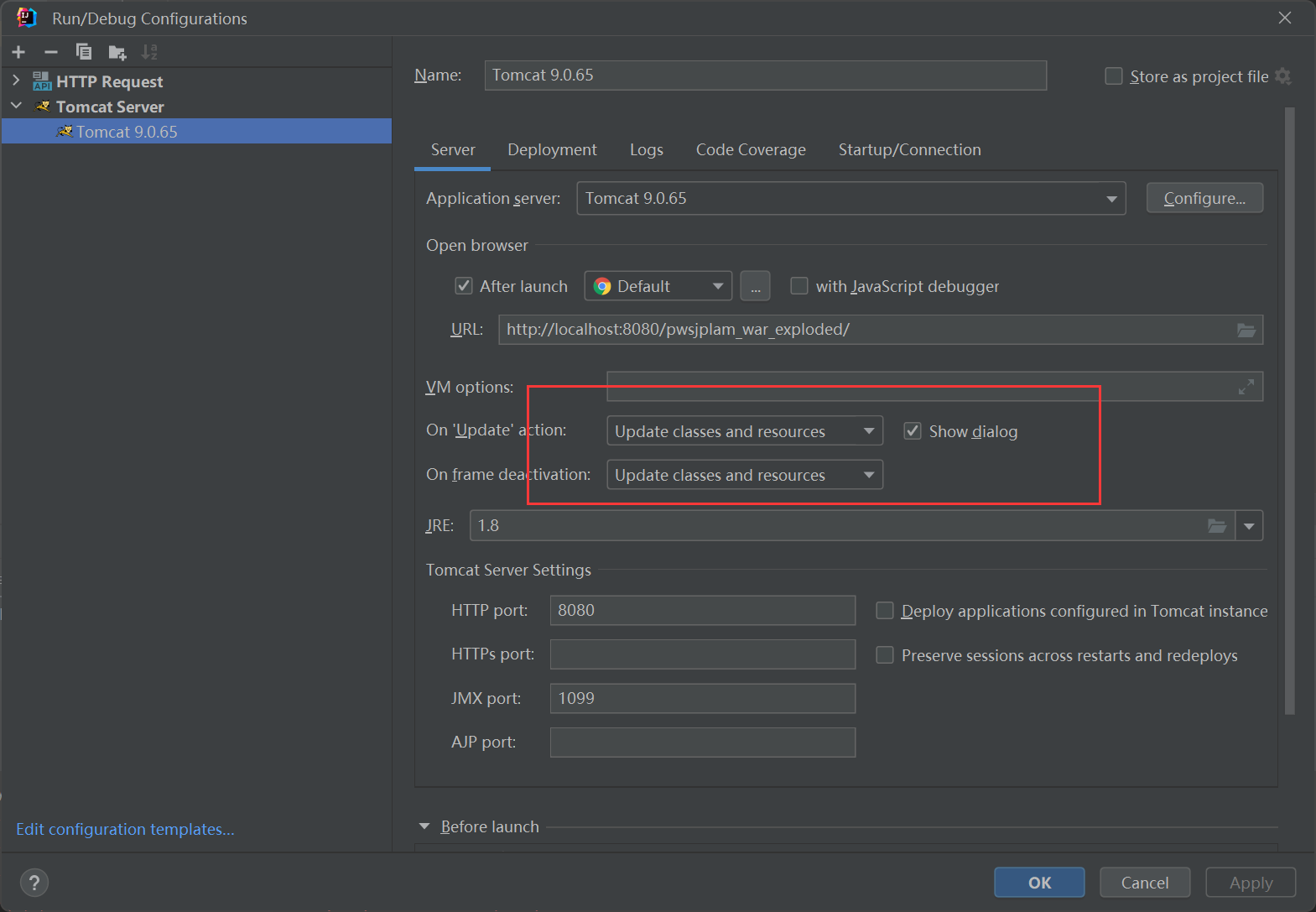Viewport: 1316px width, 912px height.
Task: Open the Application server dropdown
Action: [850, 199]
